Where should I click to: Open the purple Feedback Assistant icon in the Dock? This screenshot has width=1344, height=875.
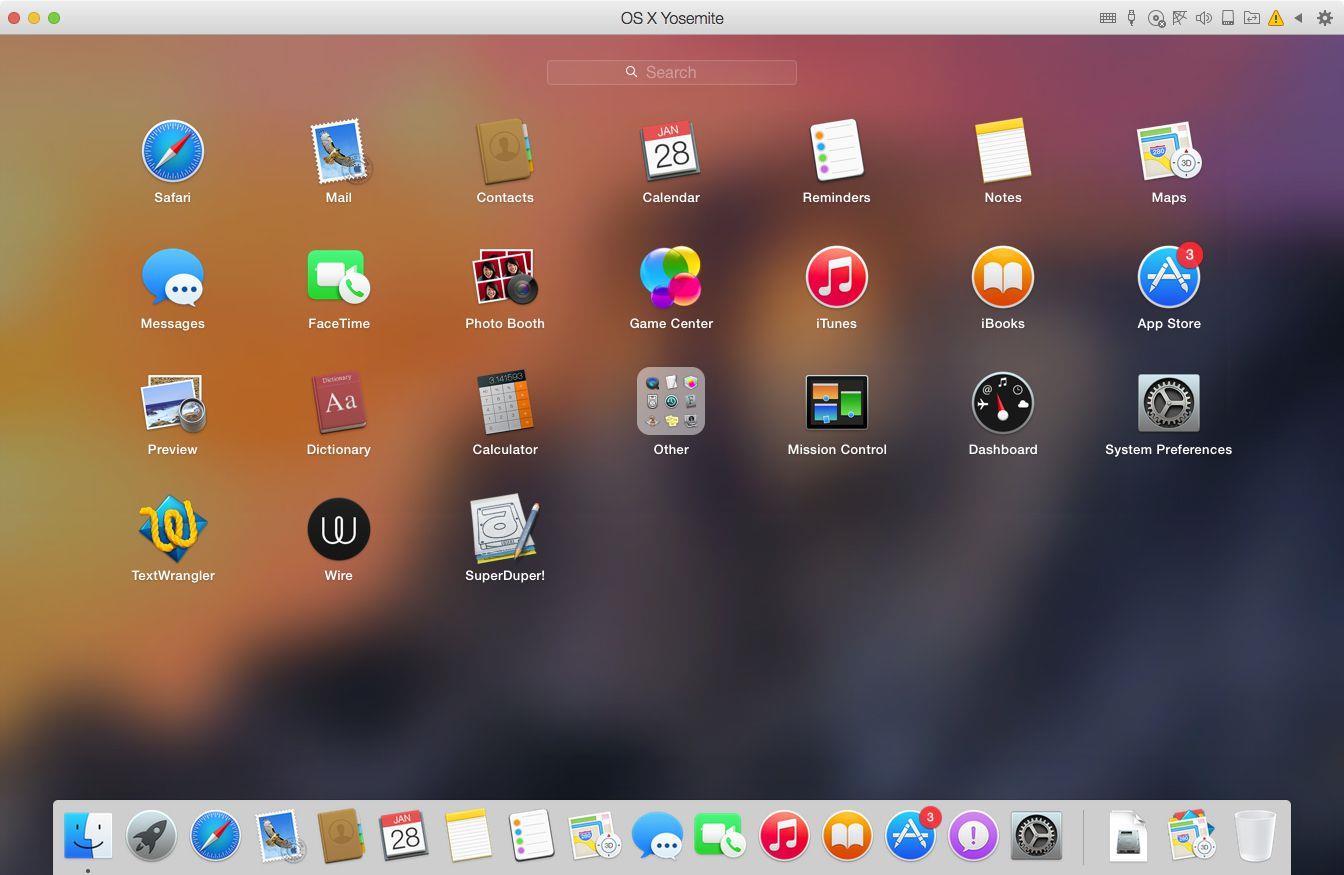coord(973,836)
